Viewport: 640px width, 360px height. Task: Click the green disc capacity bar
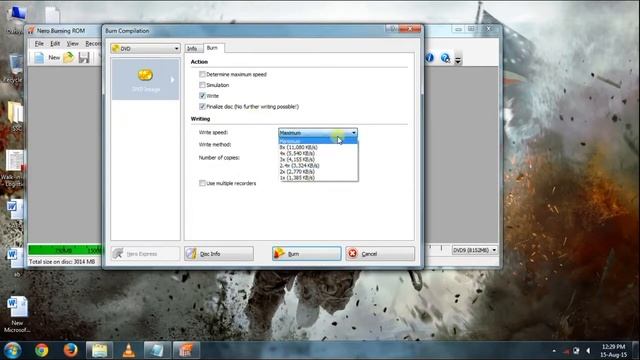click(x=65, y=250)
